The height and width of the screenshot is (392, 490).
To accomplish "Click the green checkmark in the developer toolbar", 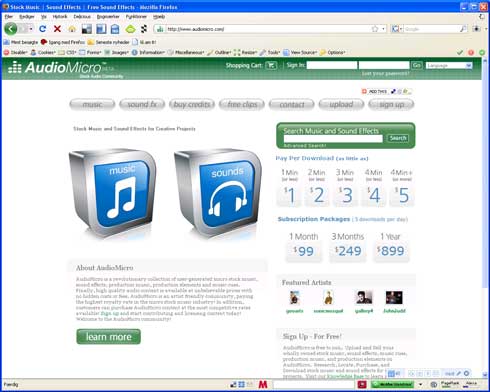I will pyautogui.click(x=460, y=52).
